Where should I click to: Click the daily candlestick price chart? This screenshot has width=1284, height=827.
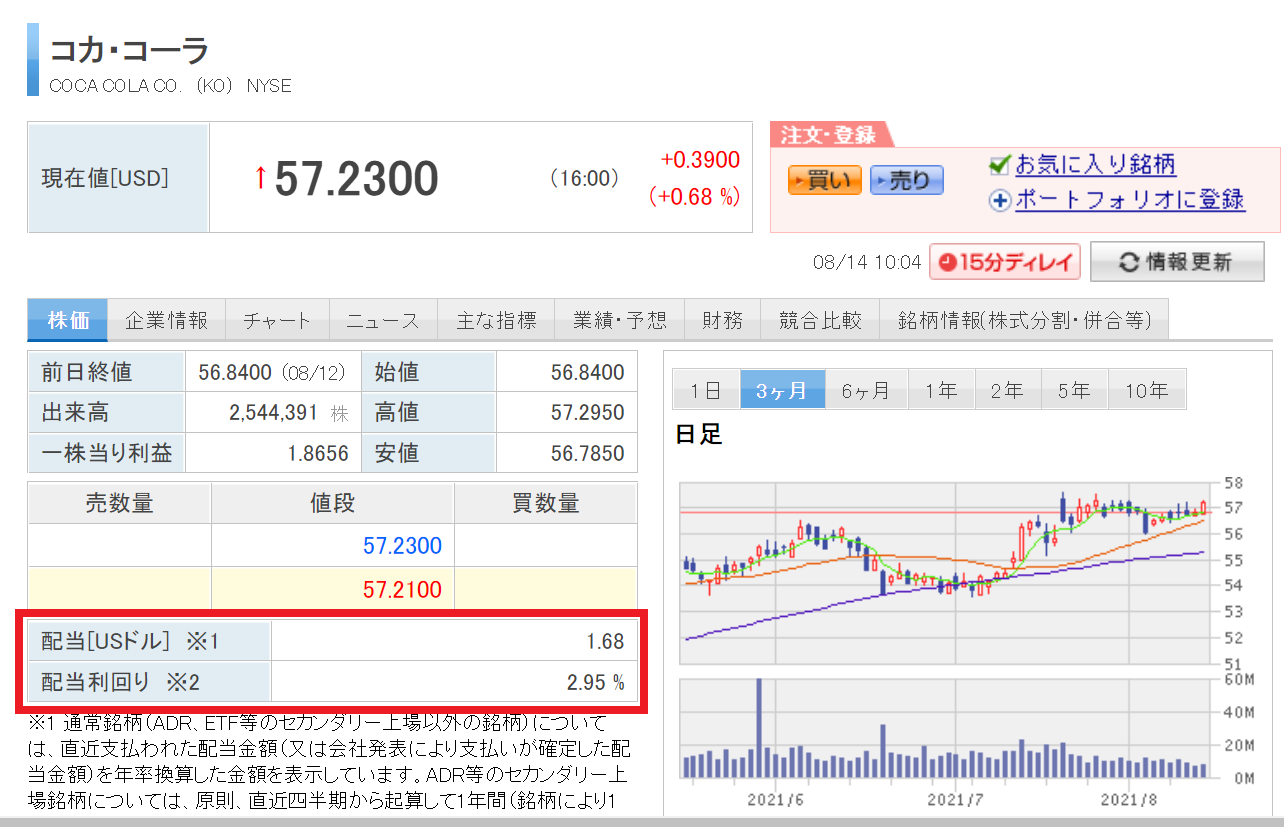coord(945,574)
